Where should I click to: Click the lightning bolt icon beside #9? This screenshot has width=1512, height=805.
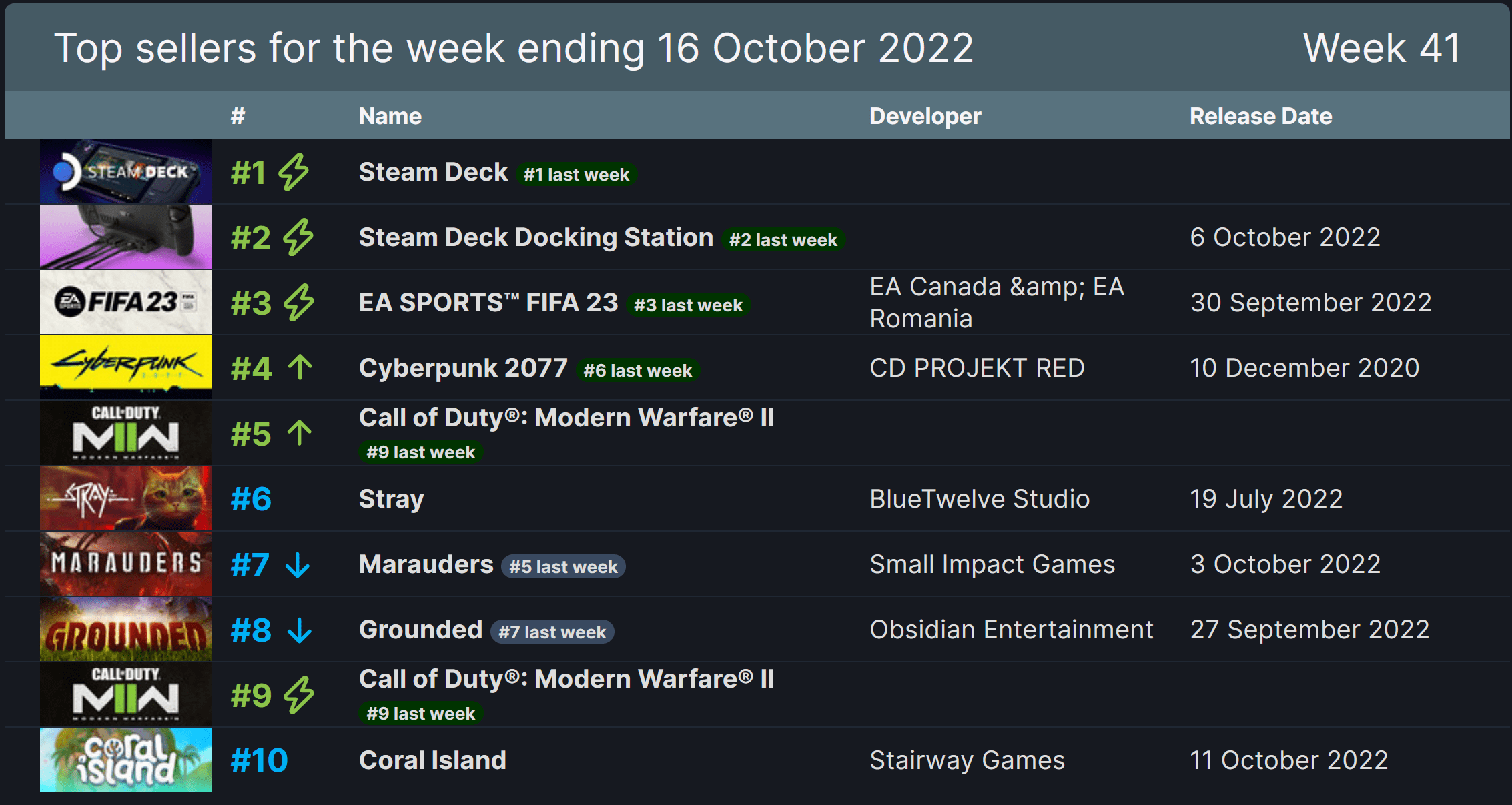coord(298,695)
